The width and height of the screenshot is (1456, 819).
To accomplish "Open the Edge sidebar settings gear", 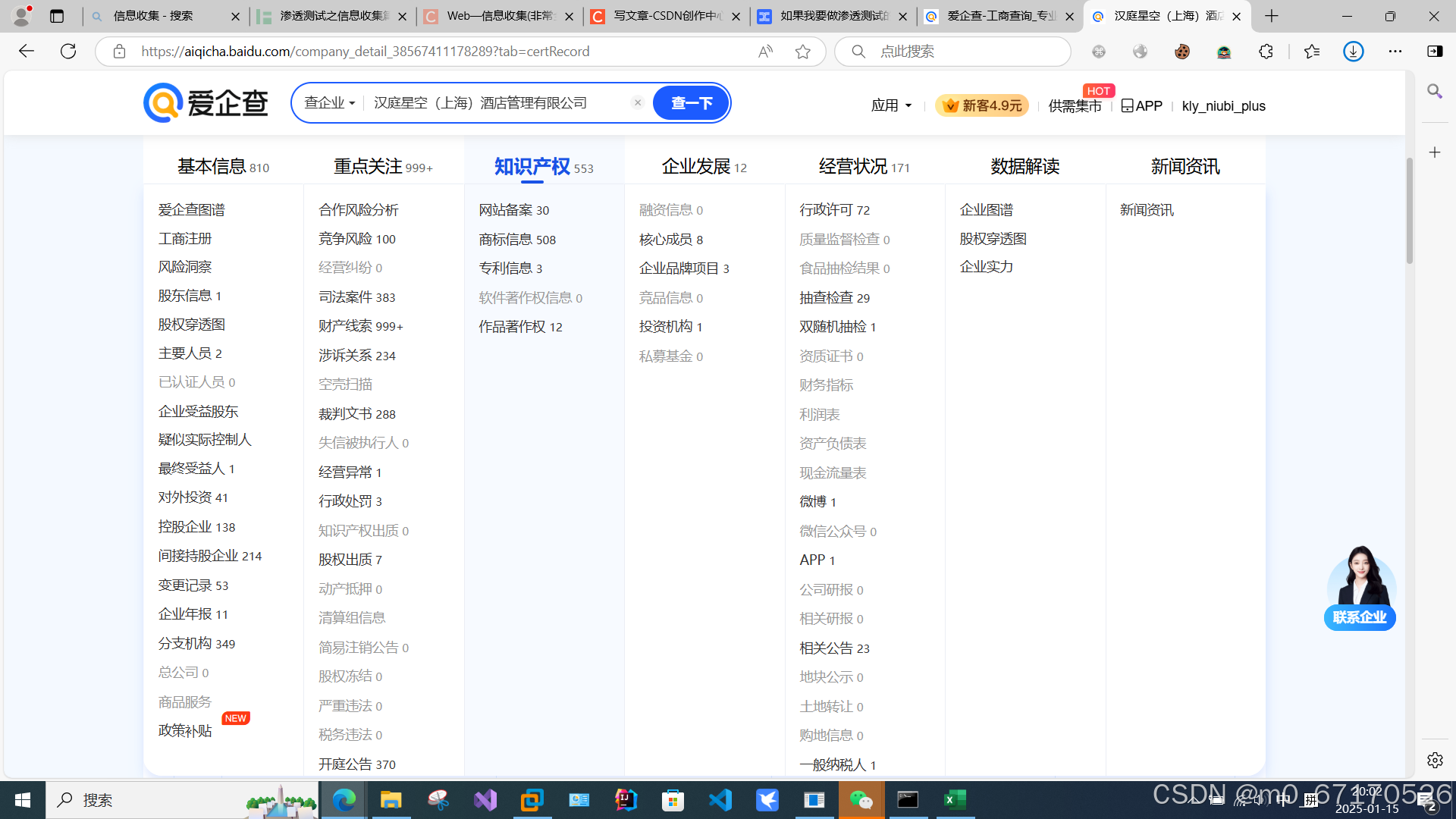I will point(1434,760).
